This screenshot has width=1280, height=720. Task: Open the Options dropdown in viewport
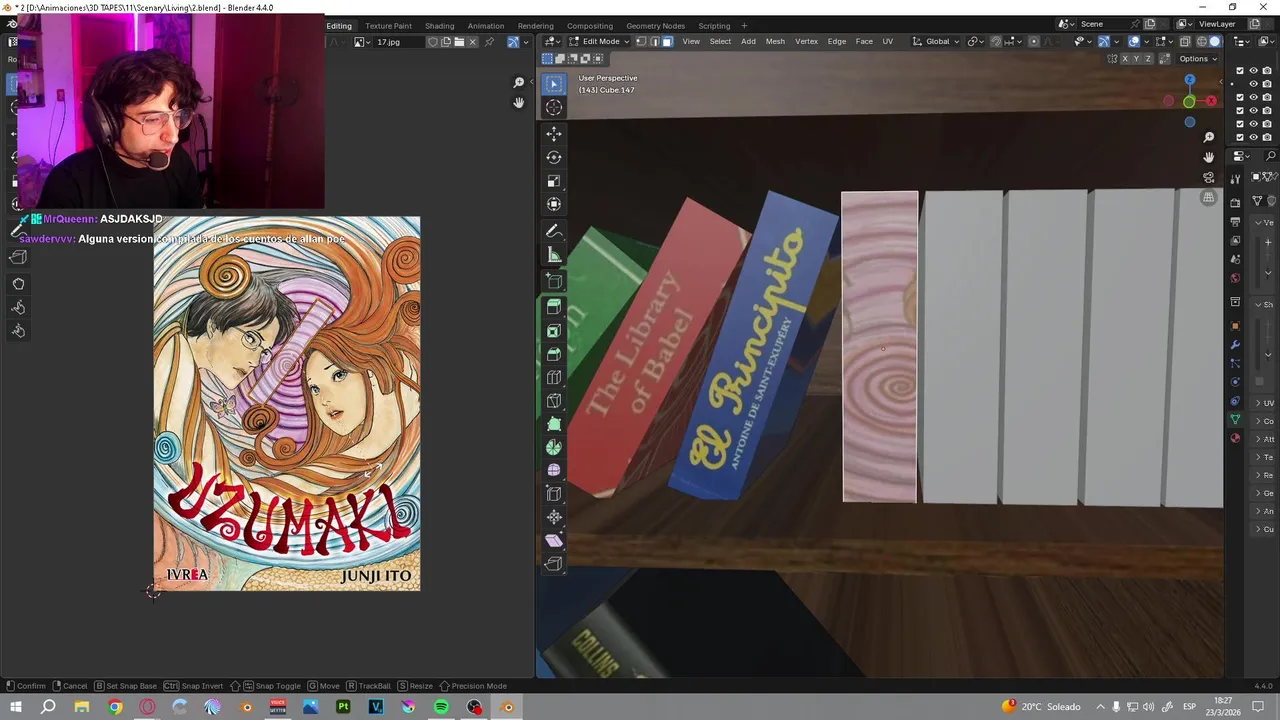[1199, 59]
